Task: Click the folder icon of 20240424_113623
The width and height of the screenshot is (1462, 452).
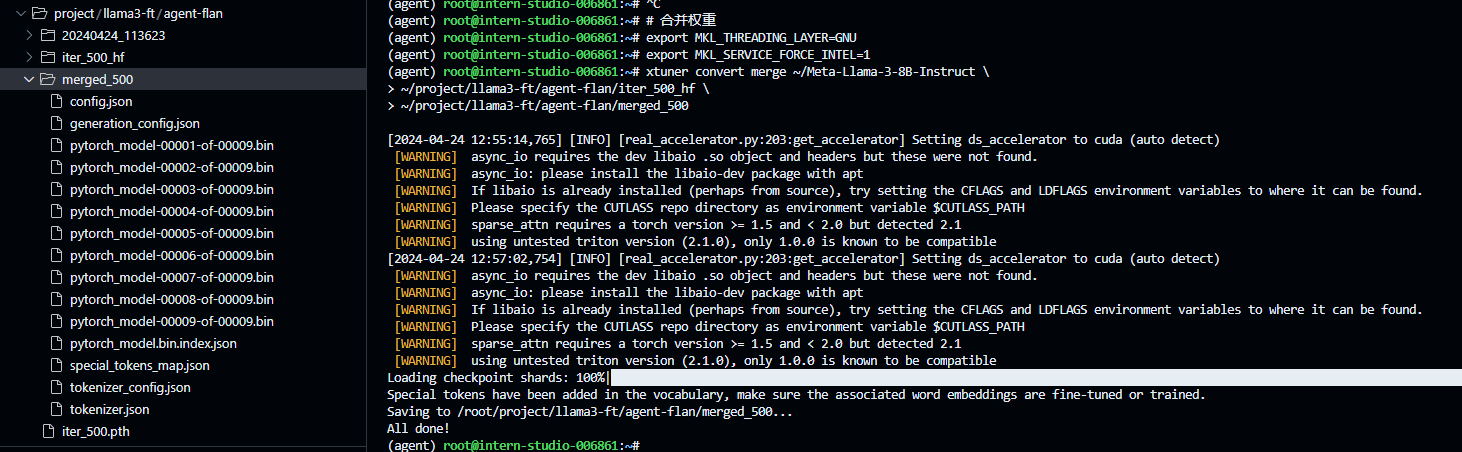Action: (47, 36)
